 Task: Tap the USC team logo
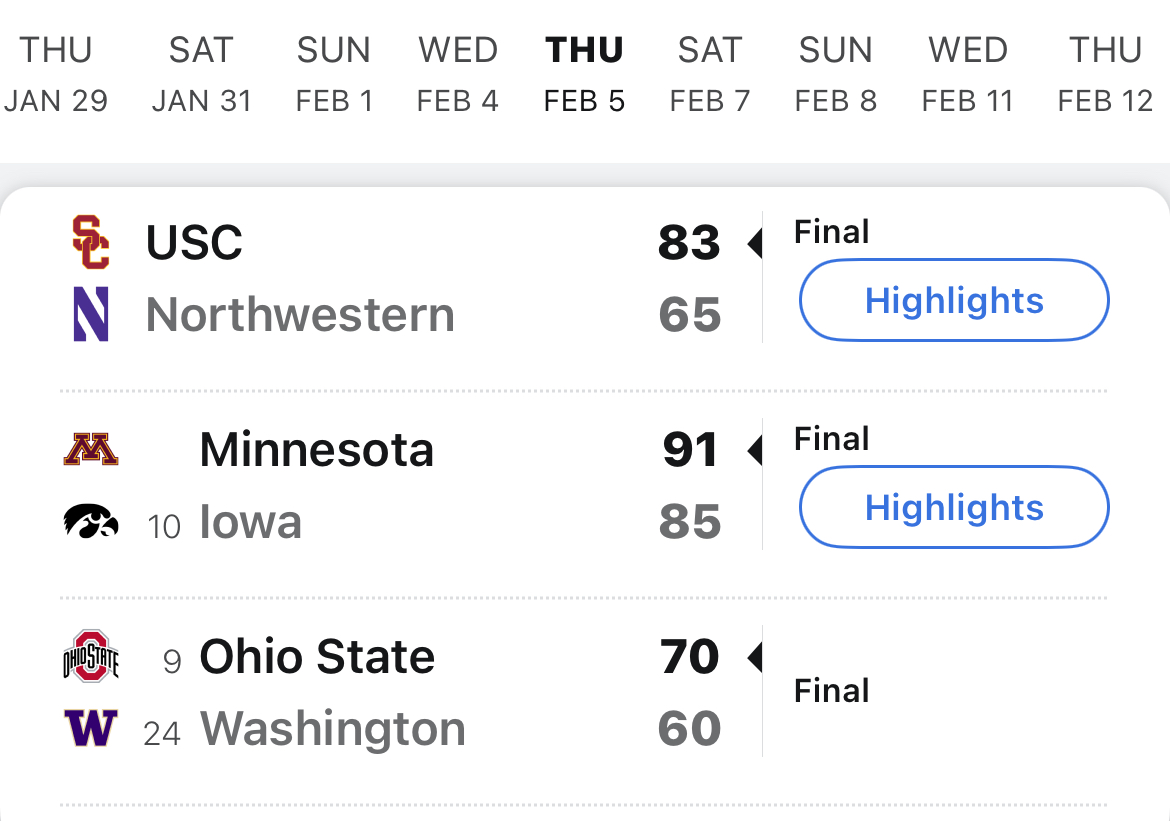tap(91, 243)
